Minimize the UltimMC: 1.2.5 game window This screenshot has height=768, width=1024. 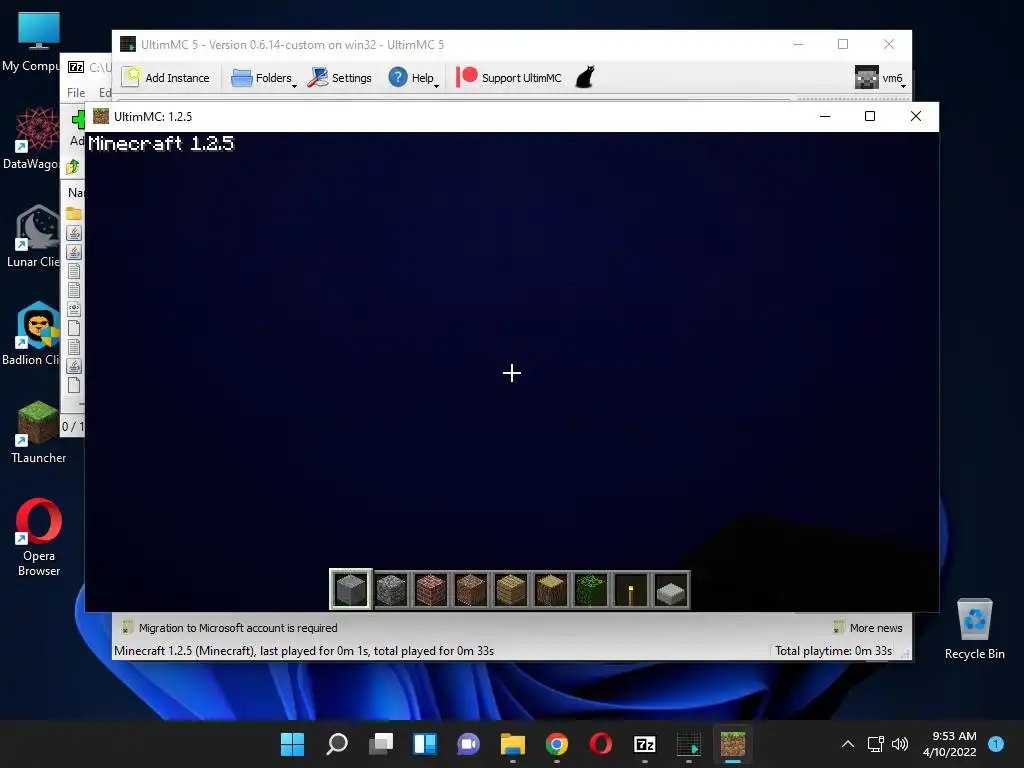825,116
